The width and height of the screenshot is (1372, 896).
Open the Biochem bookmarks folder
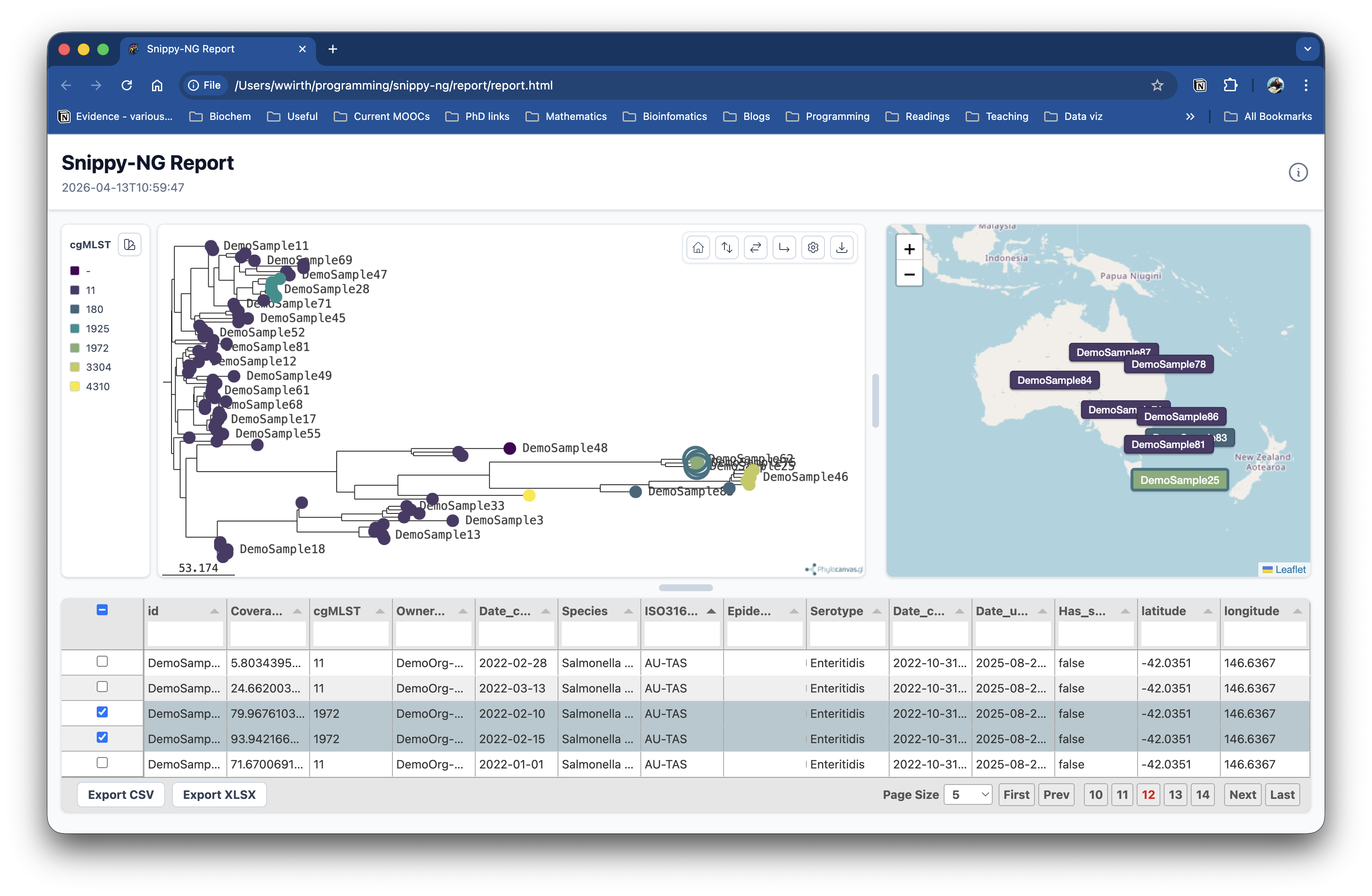(x=220, y=117)
